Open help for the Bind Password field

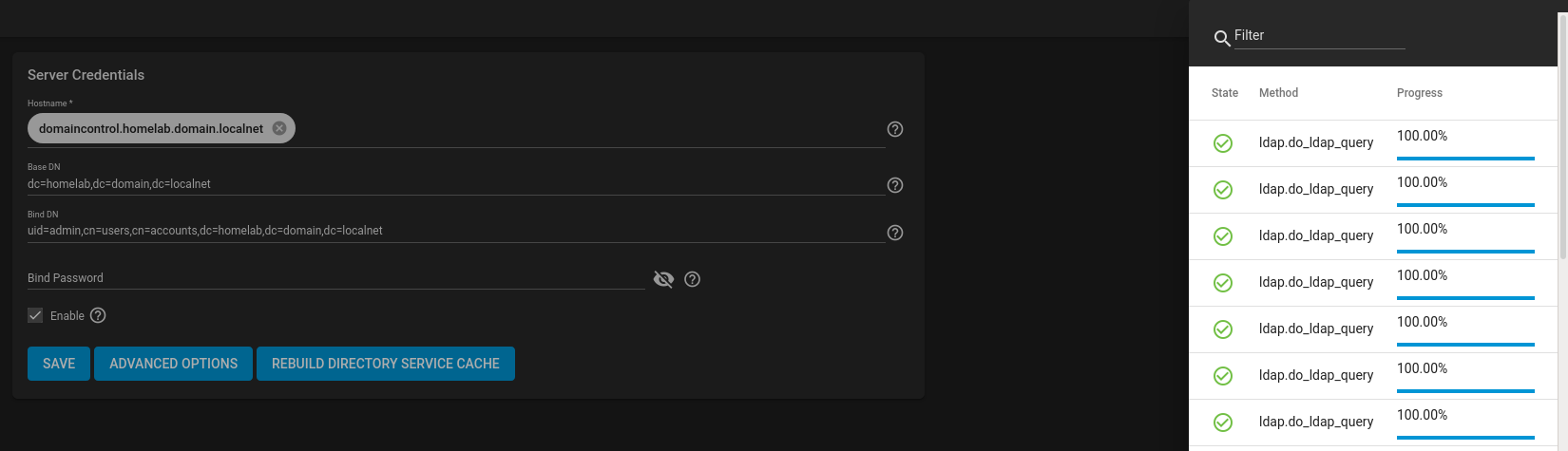click(693, 279)
